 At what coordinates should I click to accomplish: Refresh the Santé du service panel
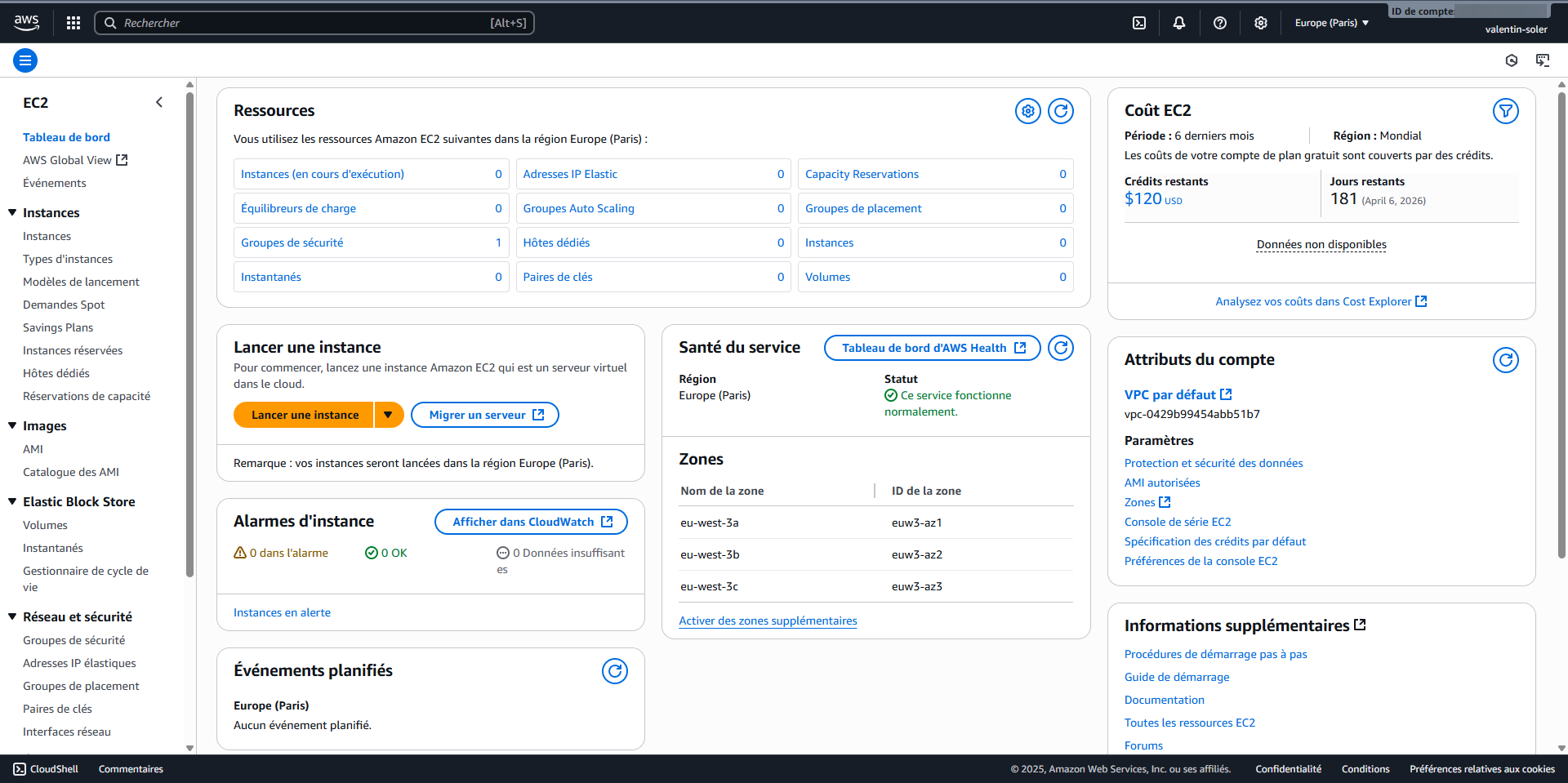(x=1060, y=347)
